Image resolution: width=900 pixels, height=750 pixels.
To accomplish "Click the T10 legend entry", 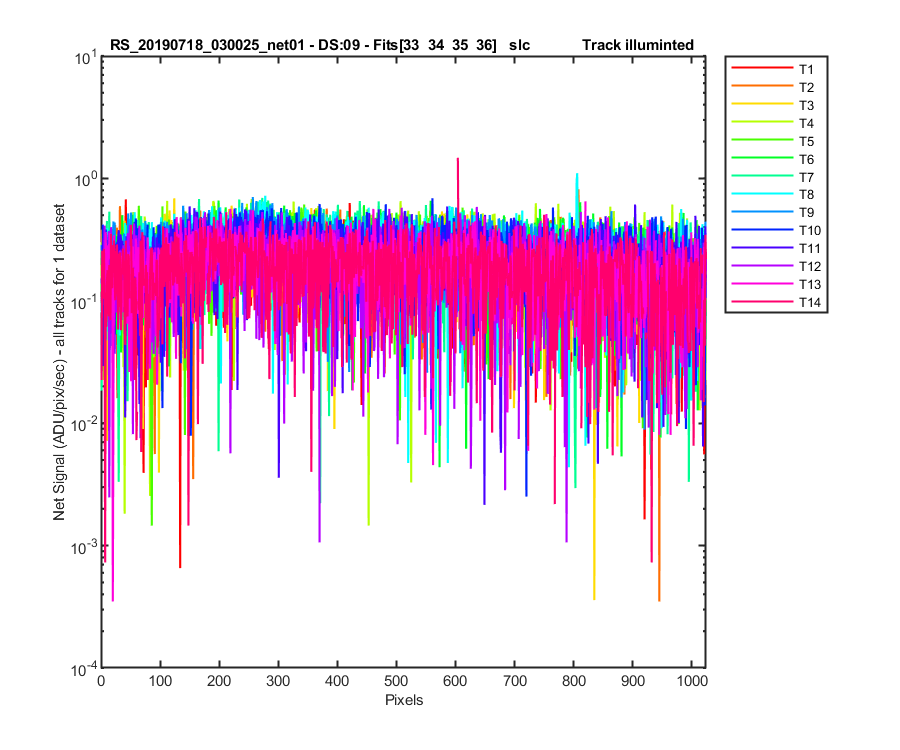I will 777,230.
